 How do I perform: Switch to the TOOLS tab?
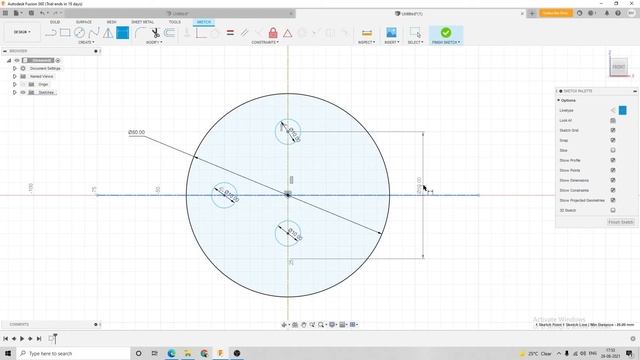pos(175,22)
